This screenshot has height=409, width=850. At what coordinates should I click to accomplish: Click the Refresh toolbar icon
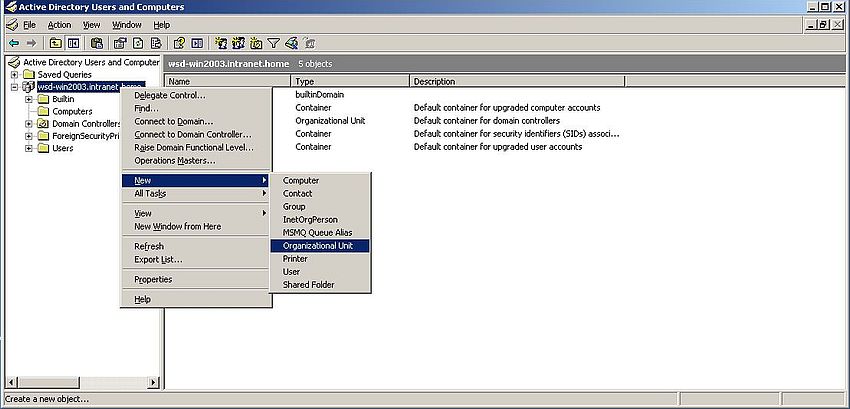pyautogui.click(x=138, y=43)
